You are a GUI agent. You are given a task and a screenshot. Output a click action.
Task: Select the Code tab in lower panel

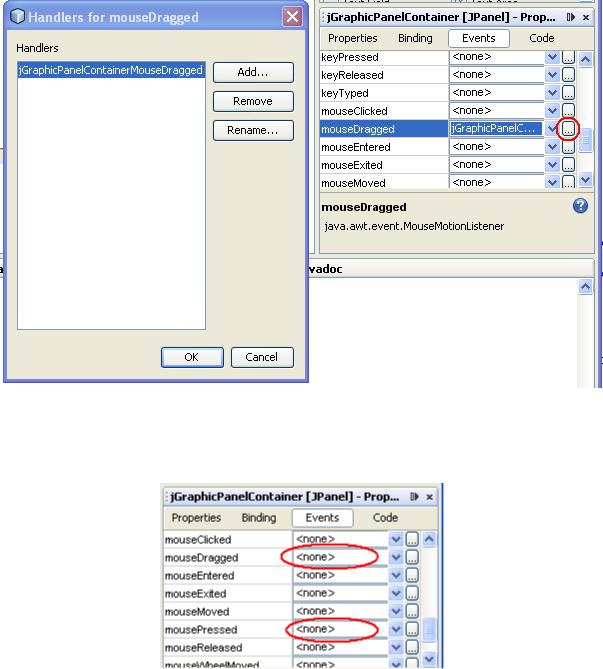point(385,518)
